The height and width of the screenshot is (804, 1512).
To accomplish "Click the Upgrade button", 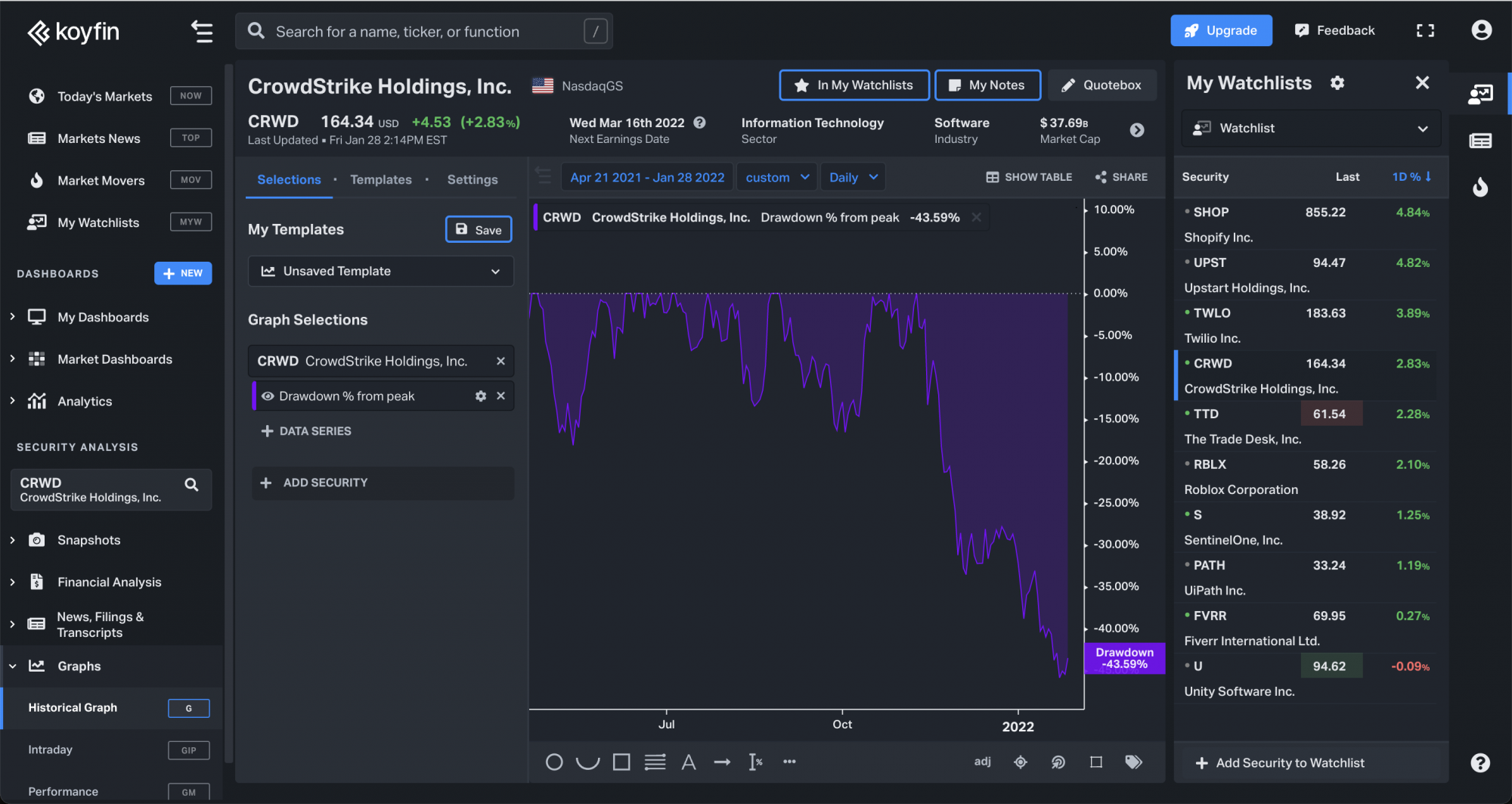I will tap(1221, 31).
